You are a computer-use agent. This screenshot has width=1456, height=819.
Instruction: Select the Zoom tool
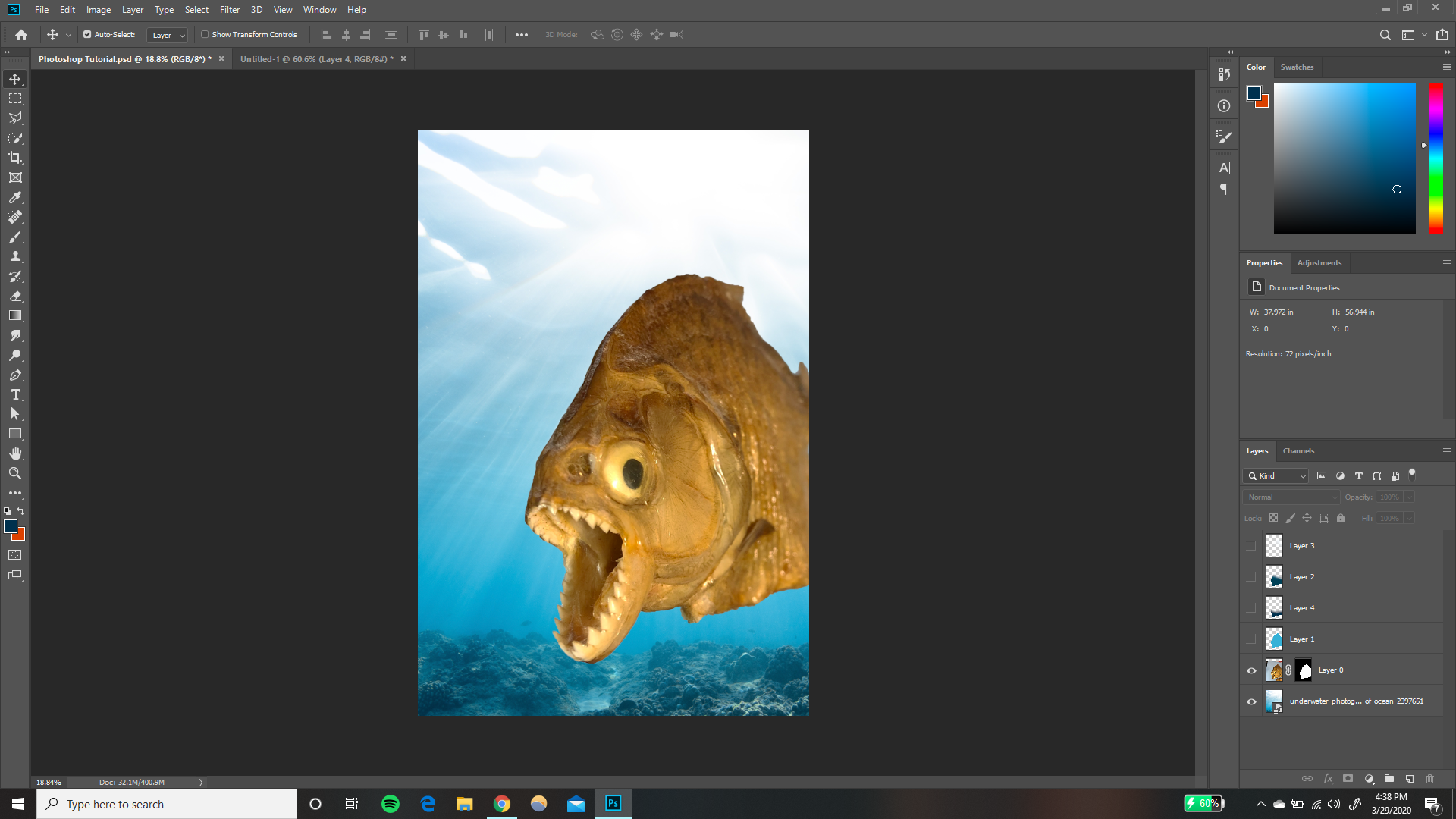pos(15,473)
